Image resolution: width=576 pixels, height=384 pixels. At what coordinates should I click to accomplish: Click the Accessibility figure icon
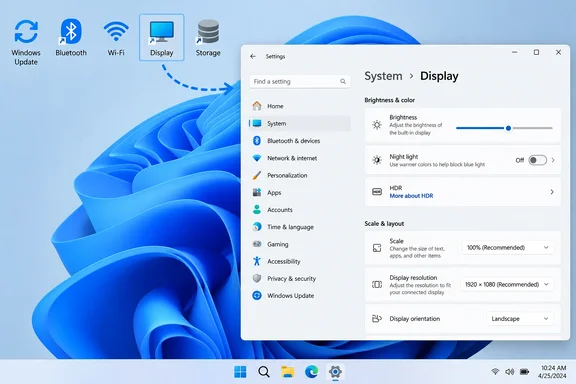pos(257,261)
